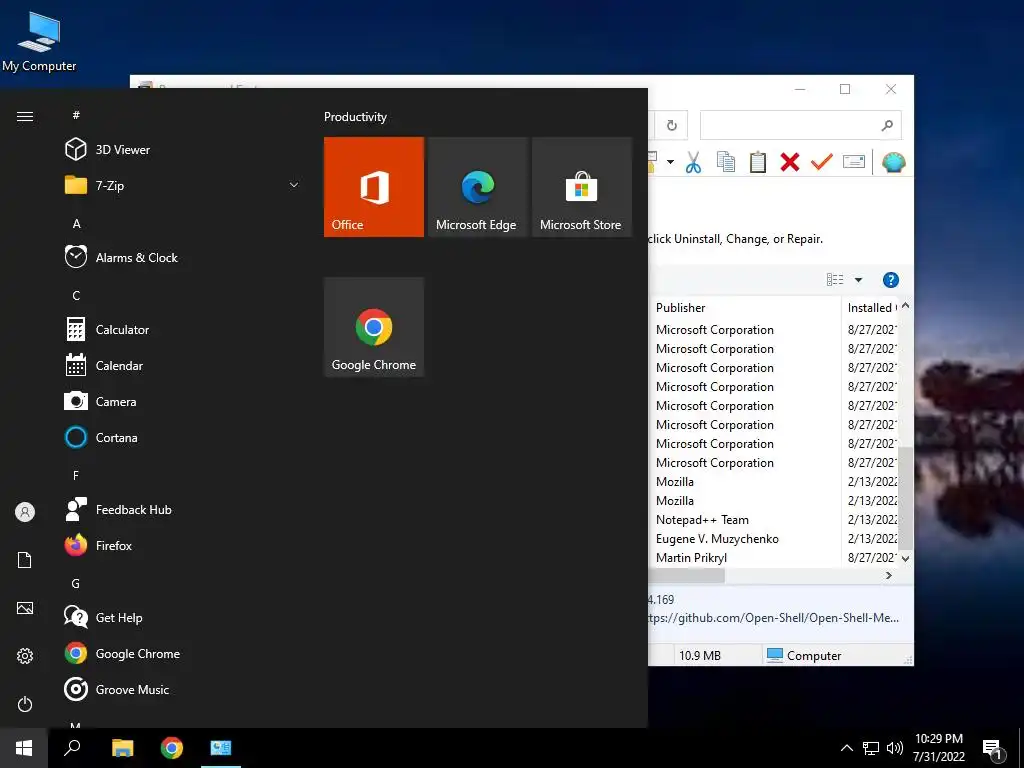Open Settings gear in Start sidebar
The image size is (1024, 768).
pos(25,656)
